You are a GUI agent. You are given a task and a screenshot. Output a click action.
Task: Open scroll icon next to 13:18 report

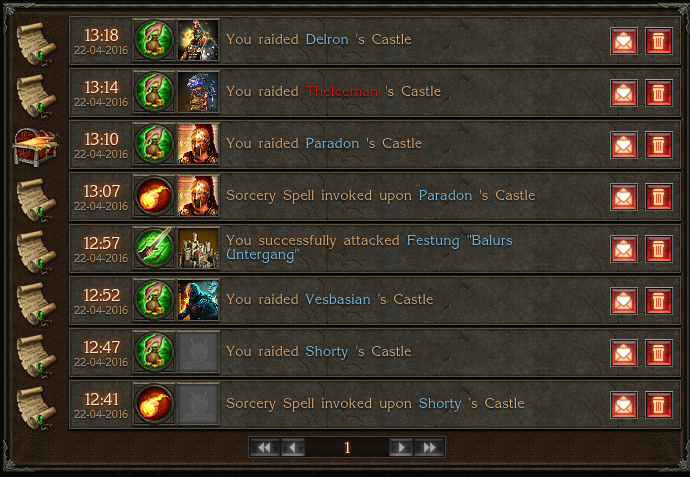coord(36,44)
